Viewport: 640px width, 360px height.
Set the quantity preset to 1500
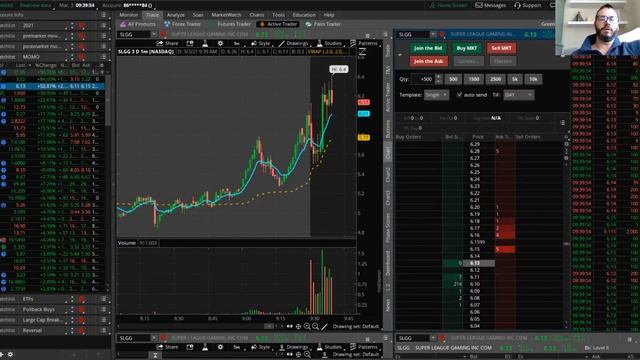coord(473,79)
